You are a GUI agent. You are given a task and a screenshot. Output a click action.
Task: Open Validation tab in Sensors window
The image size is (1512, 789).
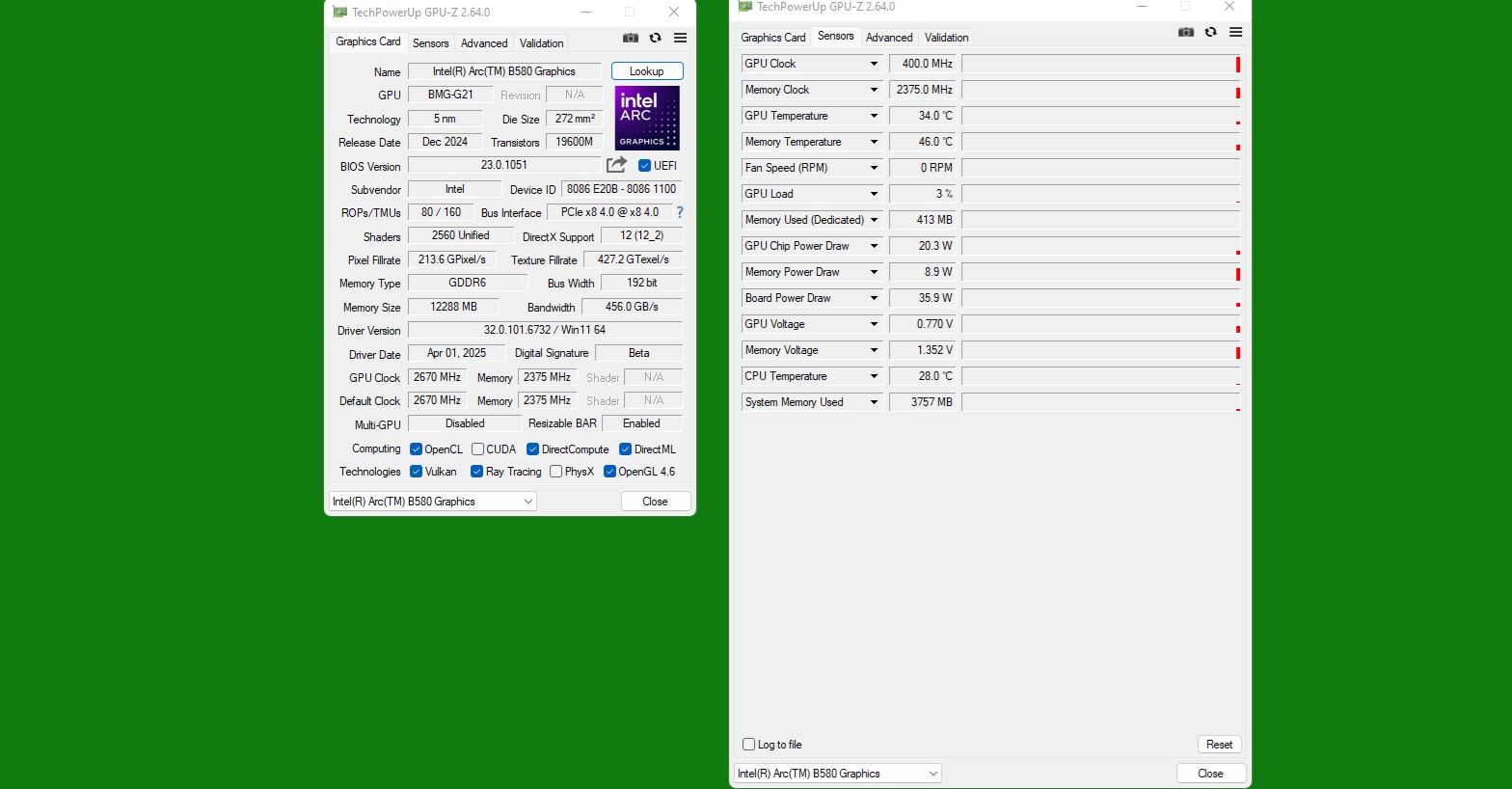(x=946, y=38)
